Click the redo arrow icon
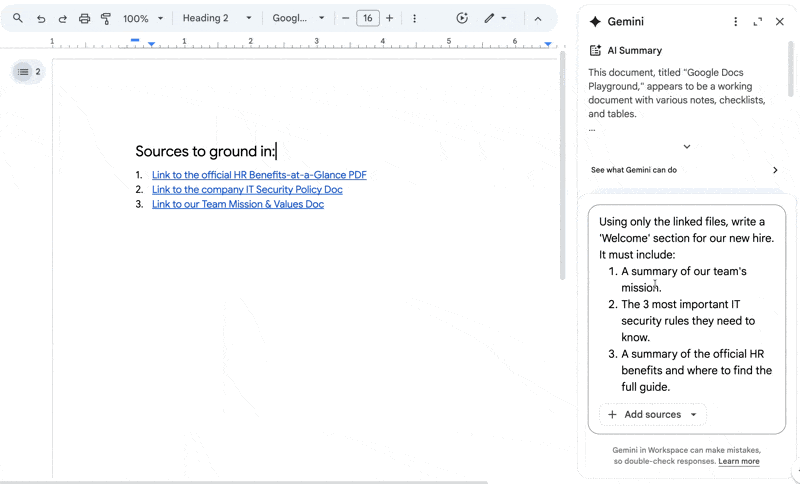Viewport: 800px width, 484px height. [63, 18]
